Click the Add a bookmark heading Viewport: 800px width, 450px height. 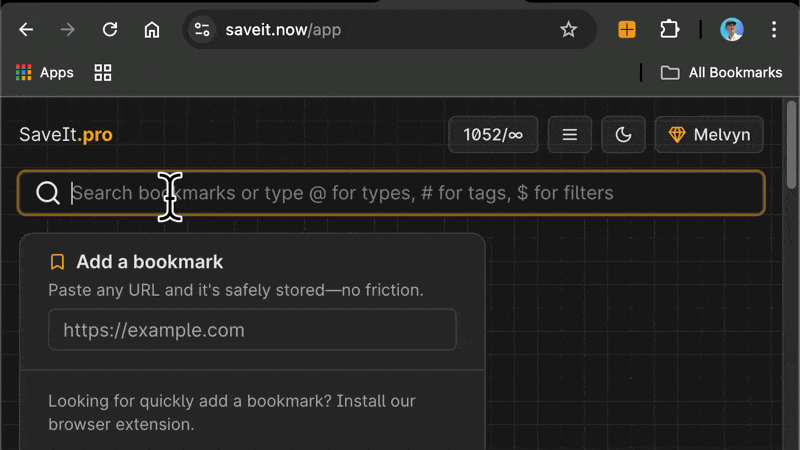click(x=149, y=262)
